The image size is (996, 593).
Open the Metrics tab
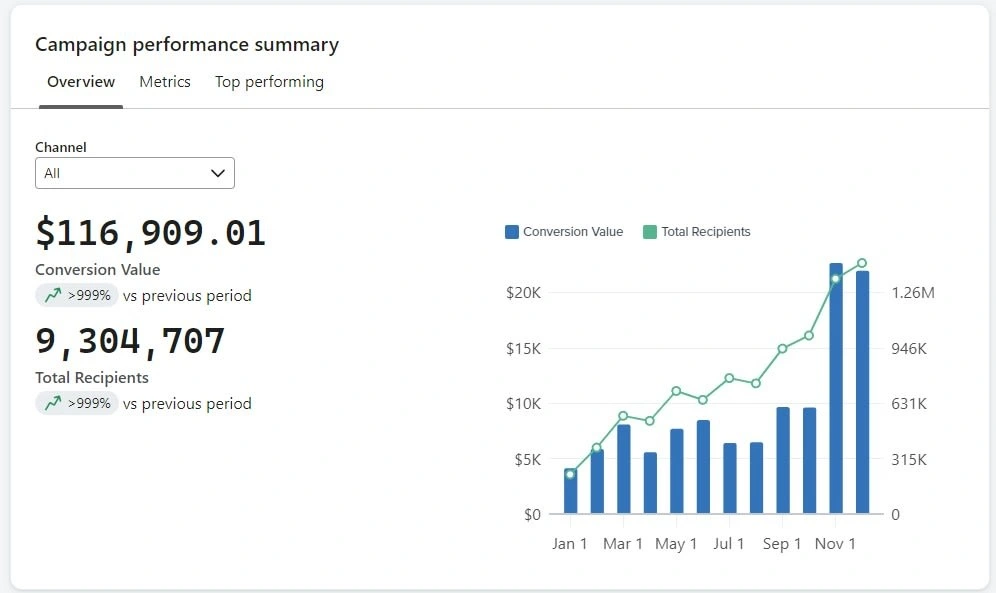(165, 82)
